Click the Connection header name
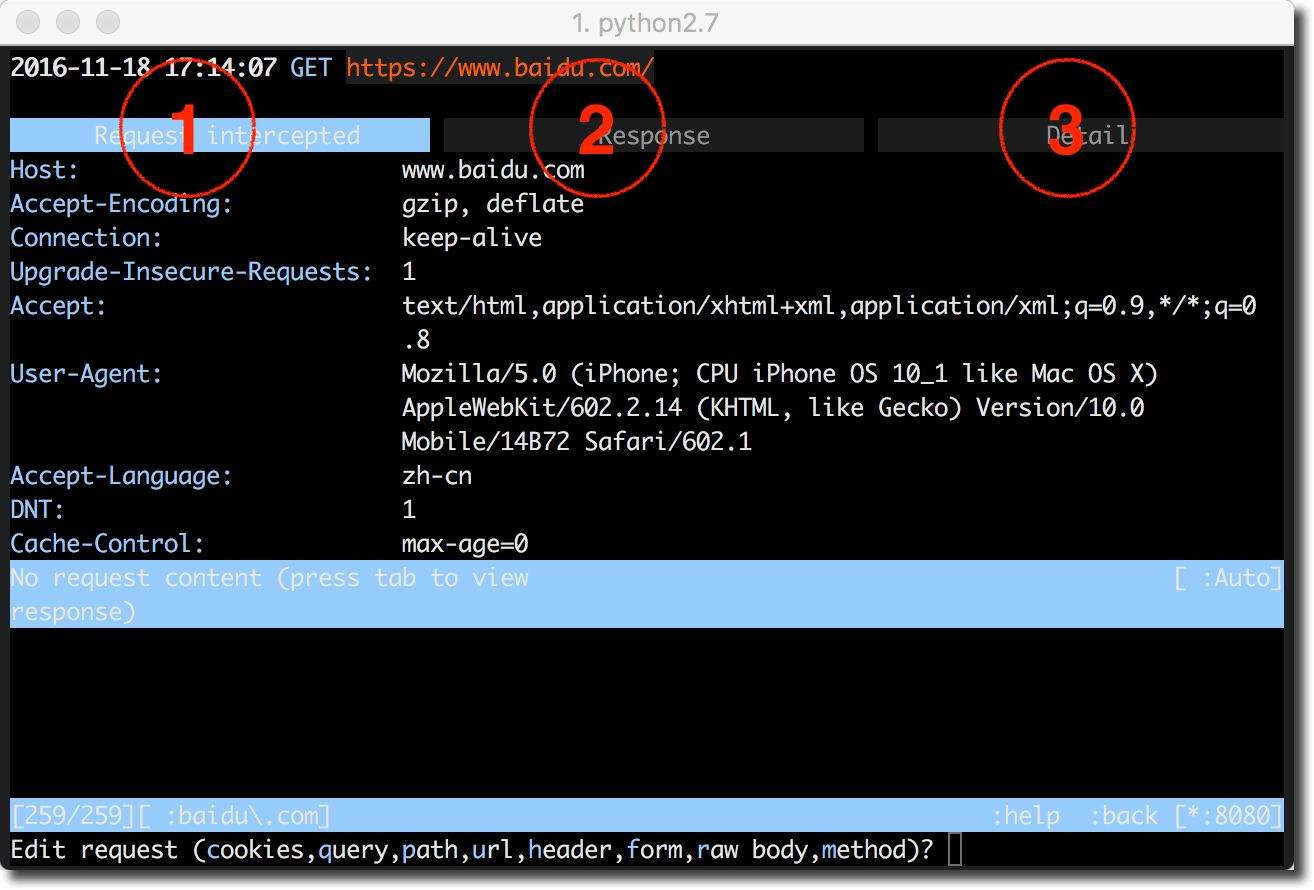 click(86, 238)
